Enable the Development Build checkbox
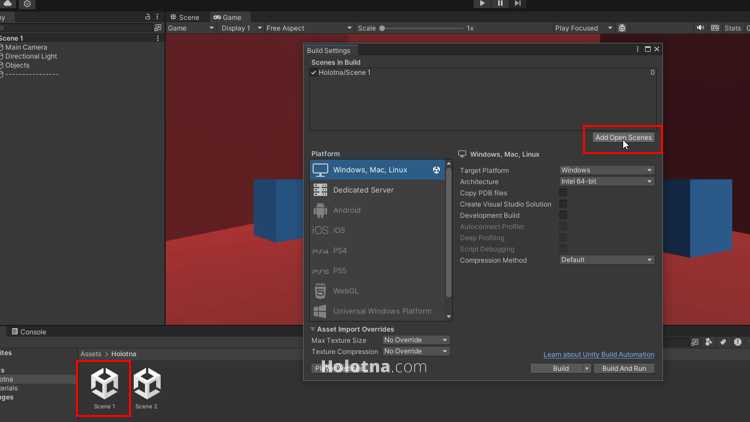This screenshot has width=750, height=422. tap(563, 215)
